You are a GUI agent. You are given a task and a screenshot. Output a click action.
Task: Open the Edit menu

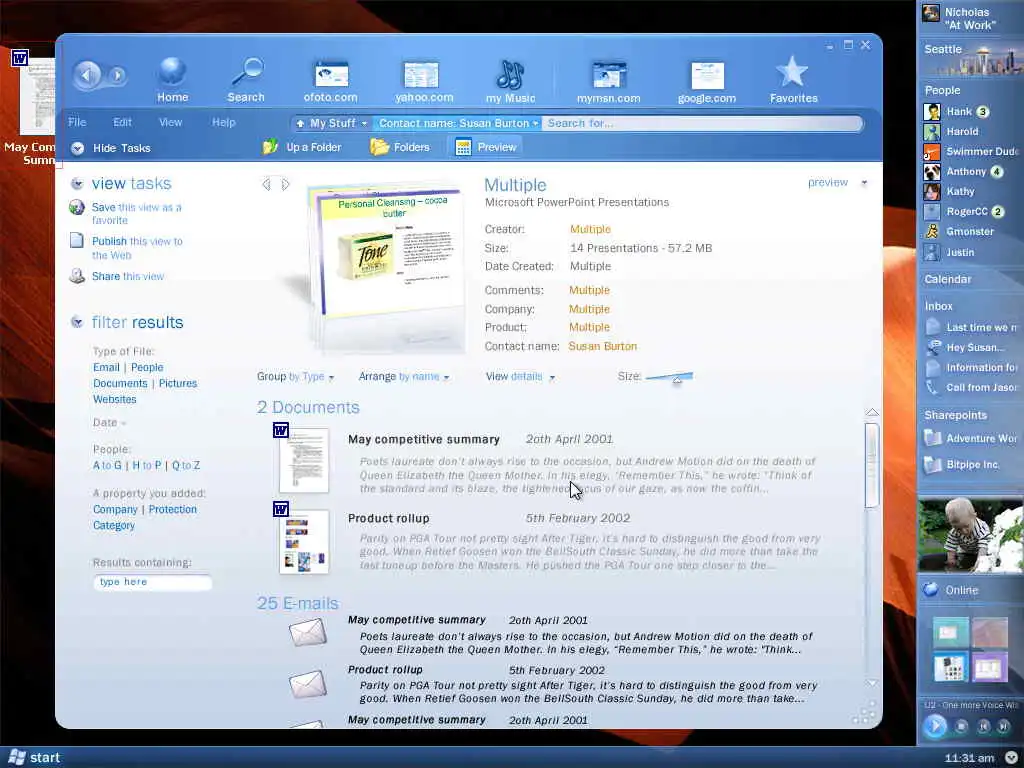122,122
